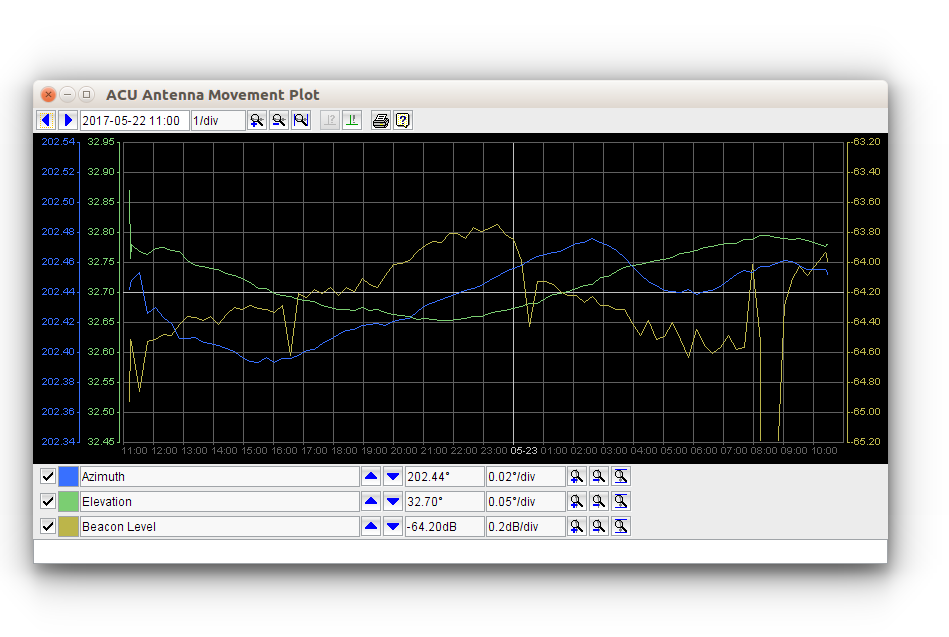Viewport: 949px width, 637px height.
Task: Disable the Beacon Level trace
Action: tap(47, 526)
